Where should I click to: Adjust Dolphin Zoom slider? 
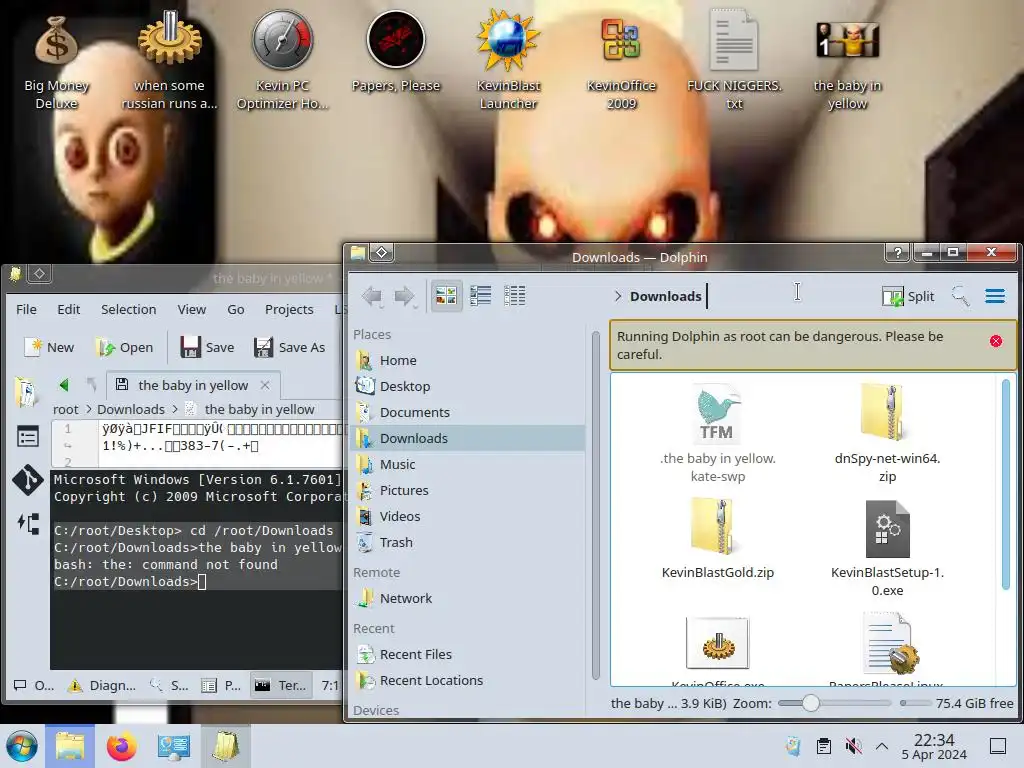click(810, 703)
